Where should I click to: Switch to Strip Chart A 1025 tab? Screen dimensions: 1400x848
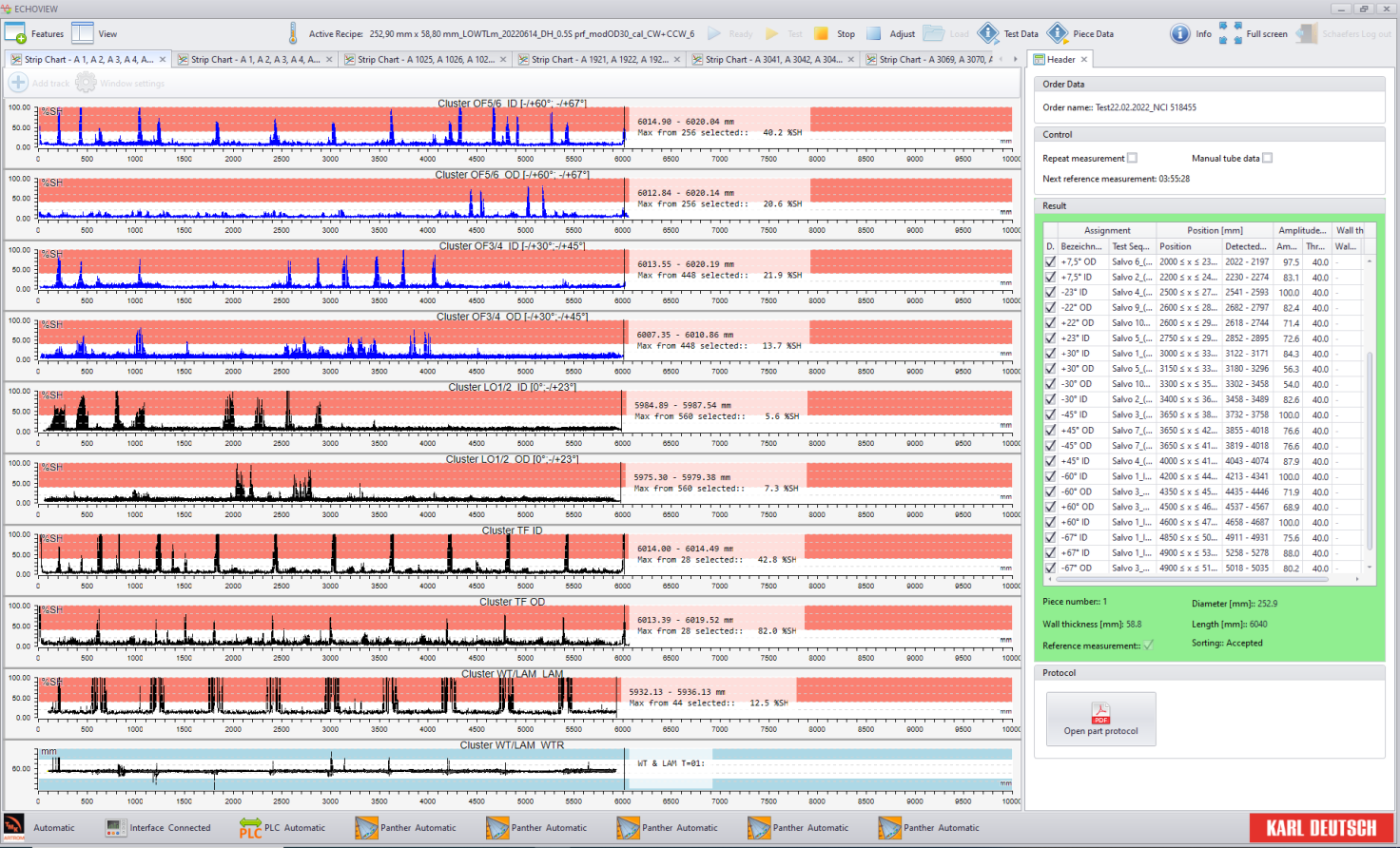(425, 59)
